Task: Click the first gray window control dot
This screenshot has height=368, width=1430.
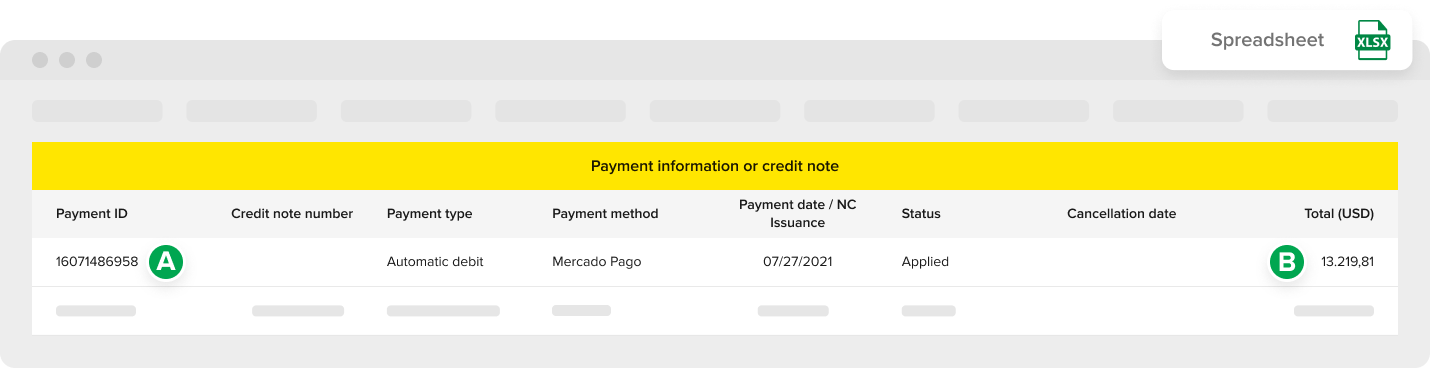Action: [40, 60]
